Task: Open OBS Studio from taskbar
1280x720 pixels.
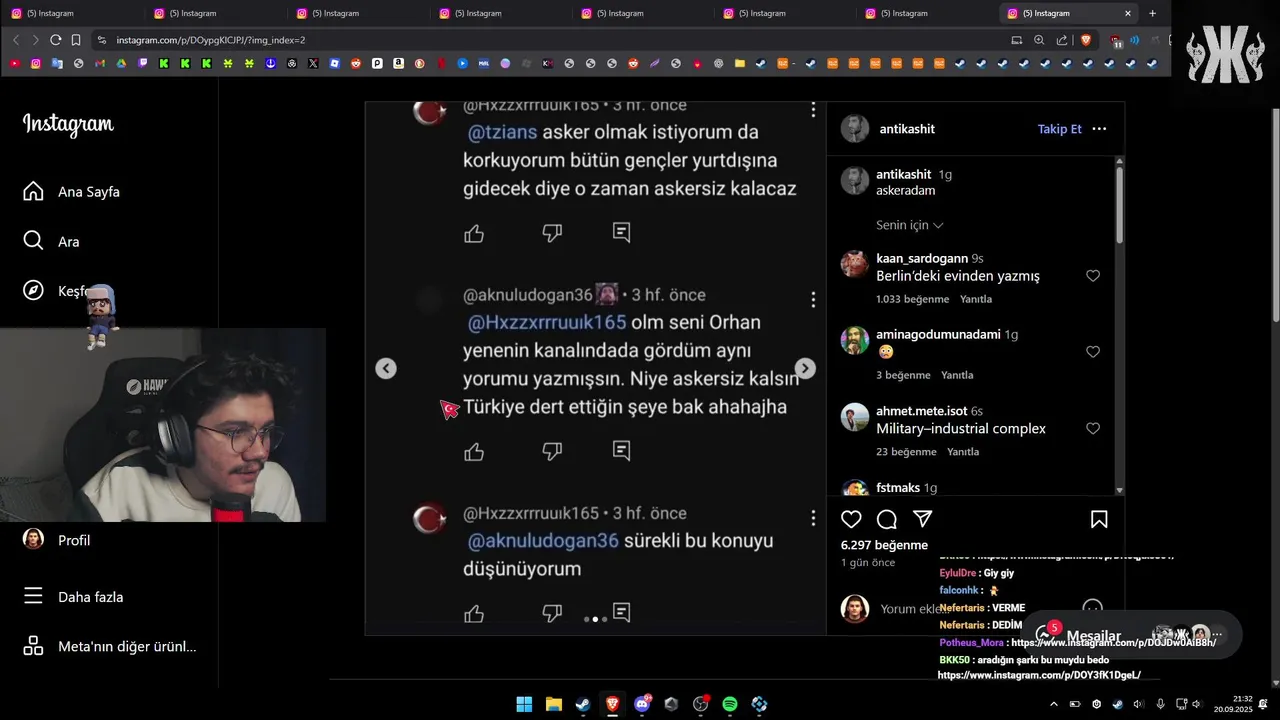Action: pyautogui.click(x=701, y=704)
